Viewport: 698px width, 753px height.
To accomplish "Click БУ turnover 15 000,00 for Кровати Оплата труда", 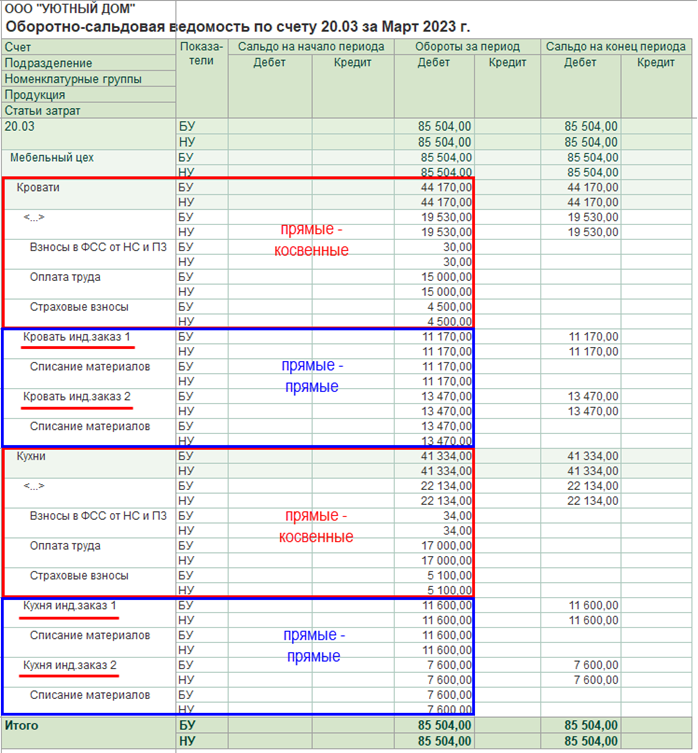I will 446,277.
